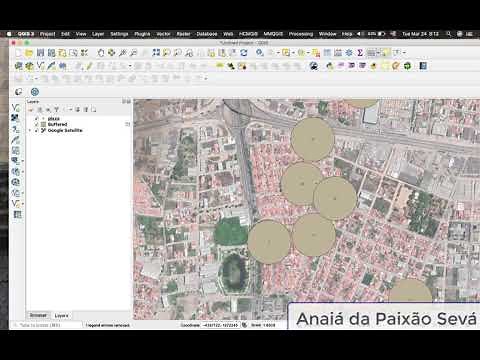Select the praca layer name
The width and height of the screenshot is (480, 360).
[x=53, y=119]
